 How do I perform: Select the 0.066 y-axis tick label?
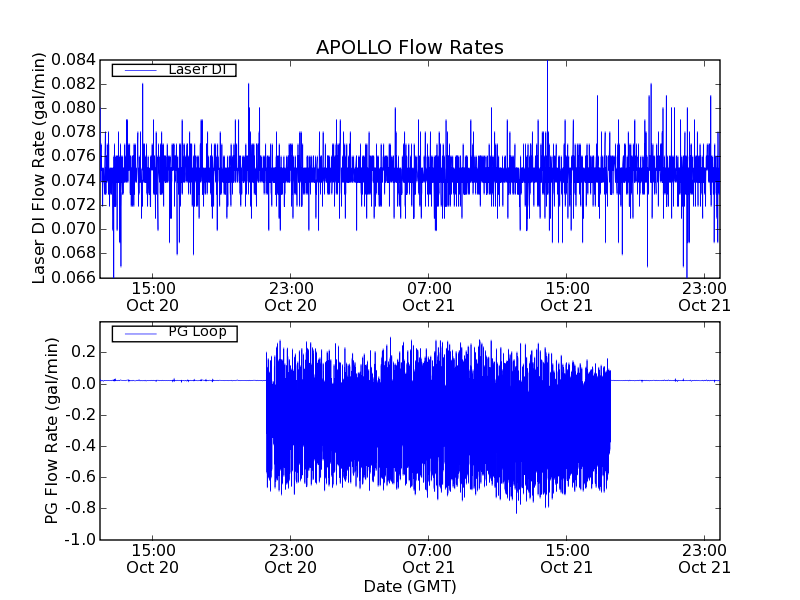[x=73, y=277]
